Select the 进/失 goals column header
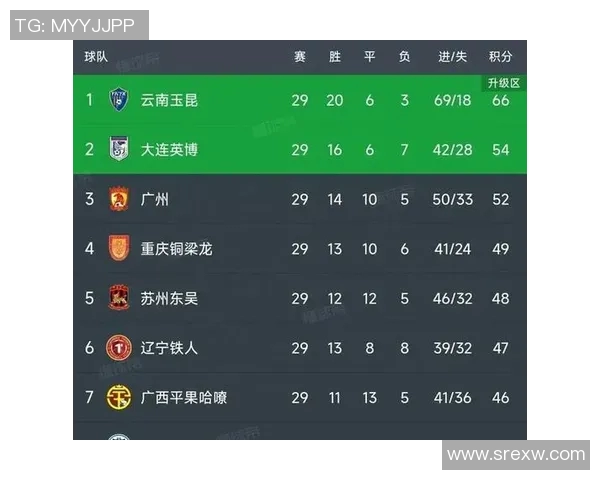Screen dimensions: 600x480 coord(452,57)
